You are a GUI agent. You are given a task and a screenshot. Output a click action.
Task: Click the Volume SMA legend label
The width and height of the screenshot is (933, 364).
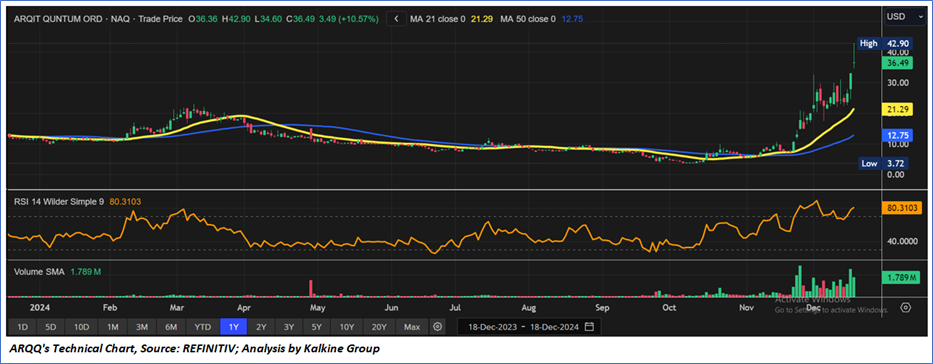[39, 271]
